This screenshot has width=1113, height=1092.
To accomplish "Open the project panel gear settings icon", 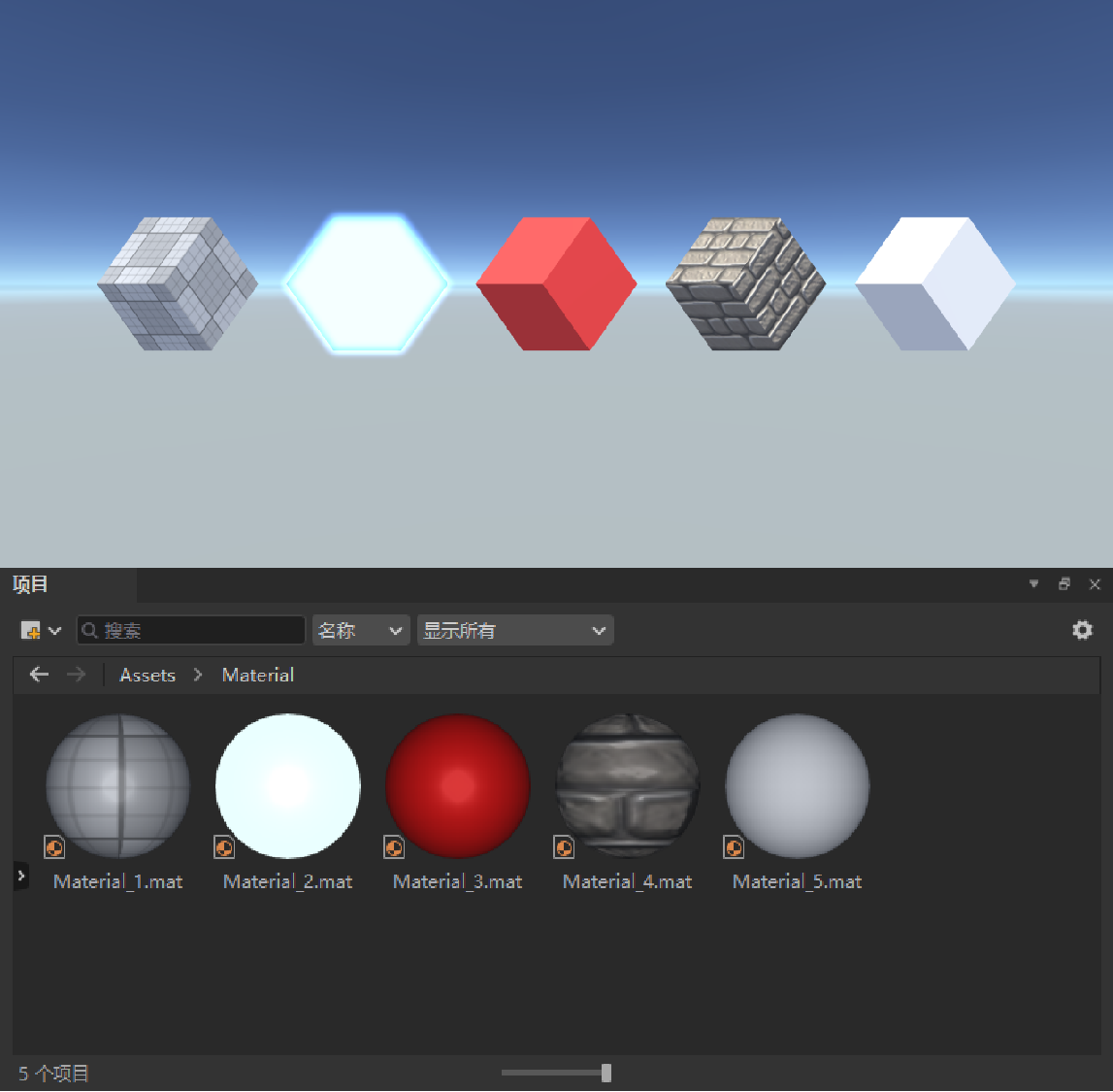I will [1082, 629].
